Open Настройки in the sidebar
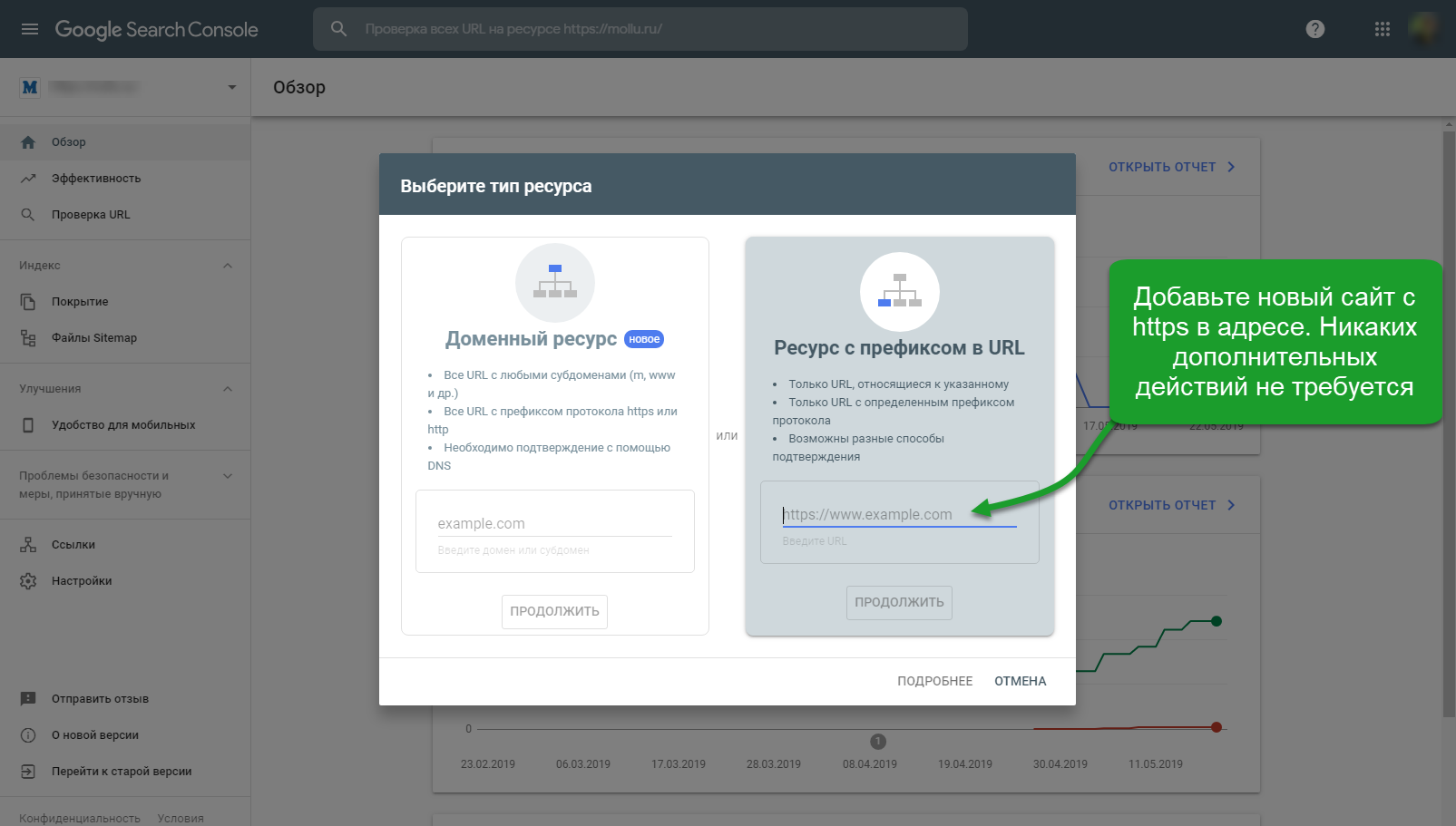1456x826 pixels. (x=125, y=581)
